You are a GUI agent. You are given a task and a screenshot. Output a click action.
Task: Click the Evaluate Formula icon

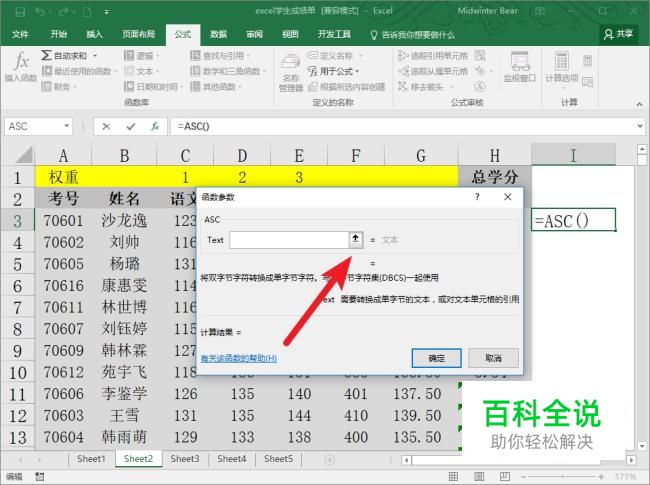480,87
